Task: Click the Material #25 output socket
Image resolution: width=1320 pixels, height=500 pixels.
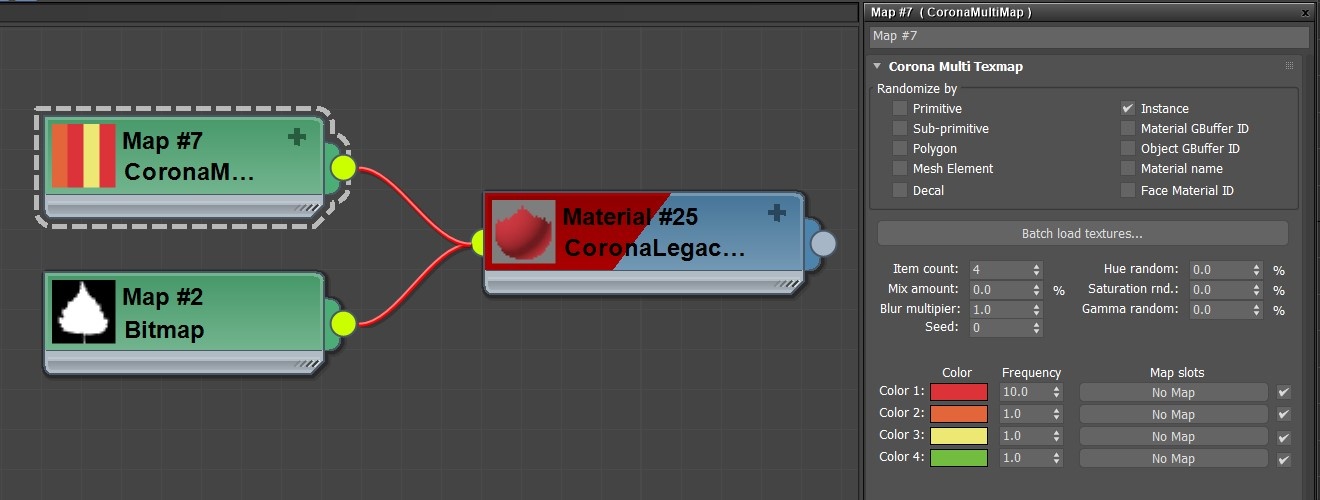Action: (x=822, y=243)
